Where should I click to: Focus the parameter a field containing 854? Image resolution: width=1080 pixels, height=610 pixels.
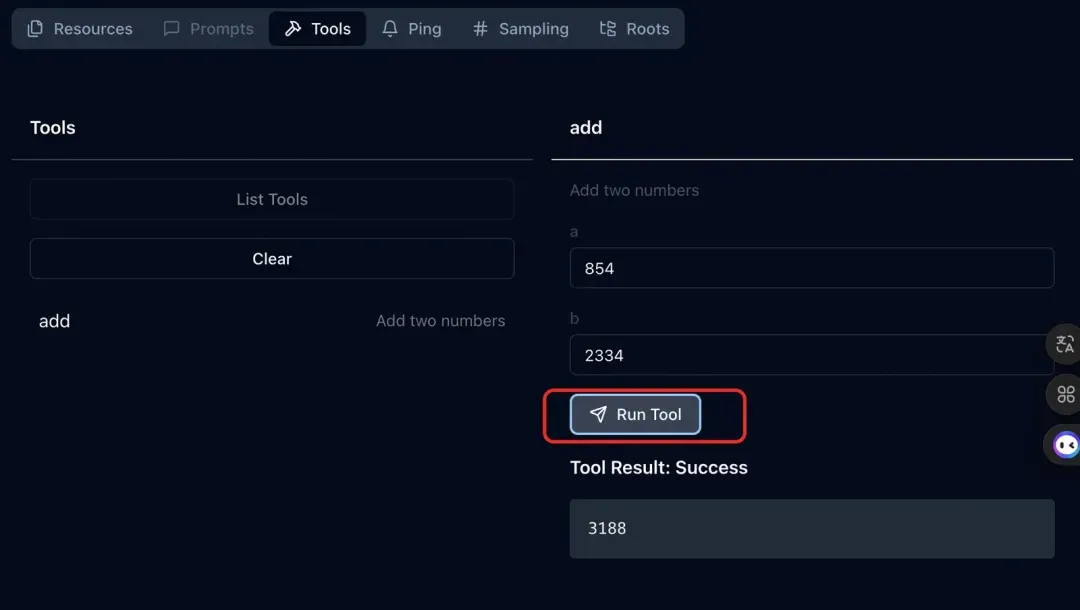[x=811, y=268]
